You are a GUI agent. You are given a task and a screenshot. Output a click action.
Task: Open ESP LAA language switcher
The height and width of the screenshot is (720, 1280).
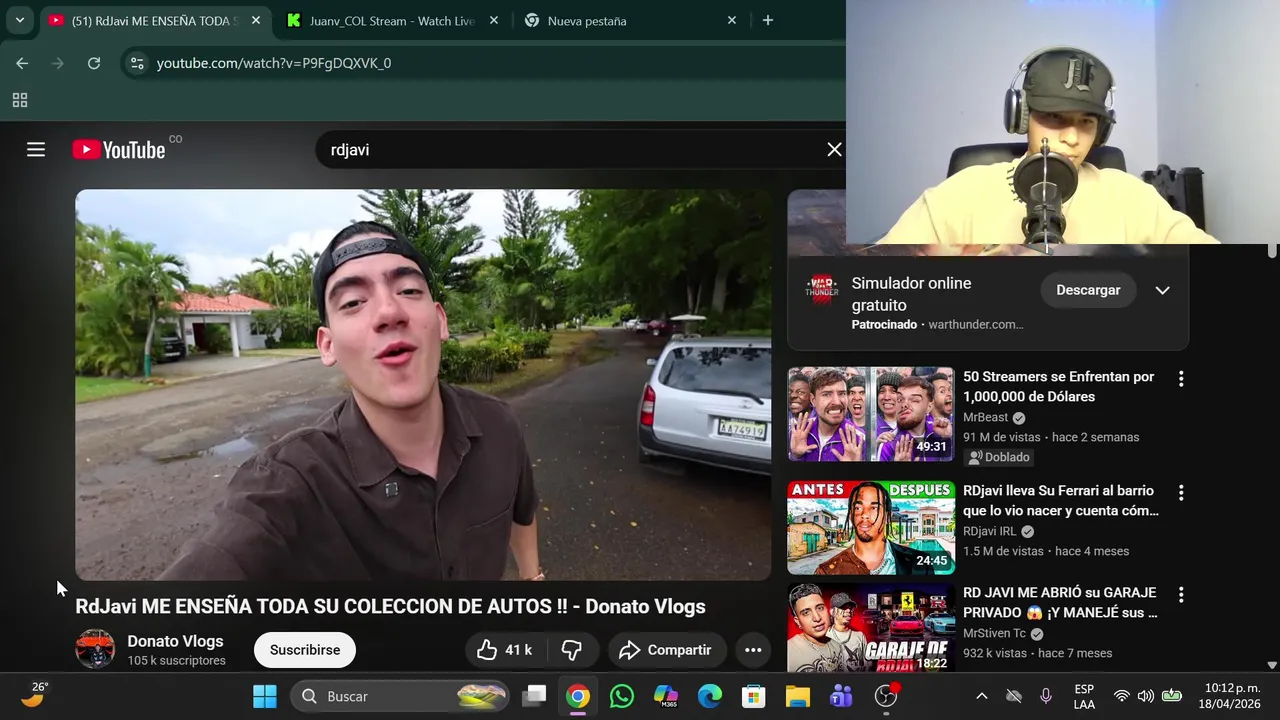coord(1084,697)
